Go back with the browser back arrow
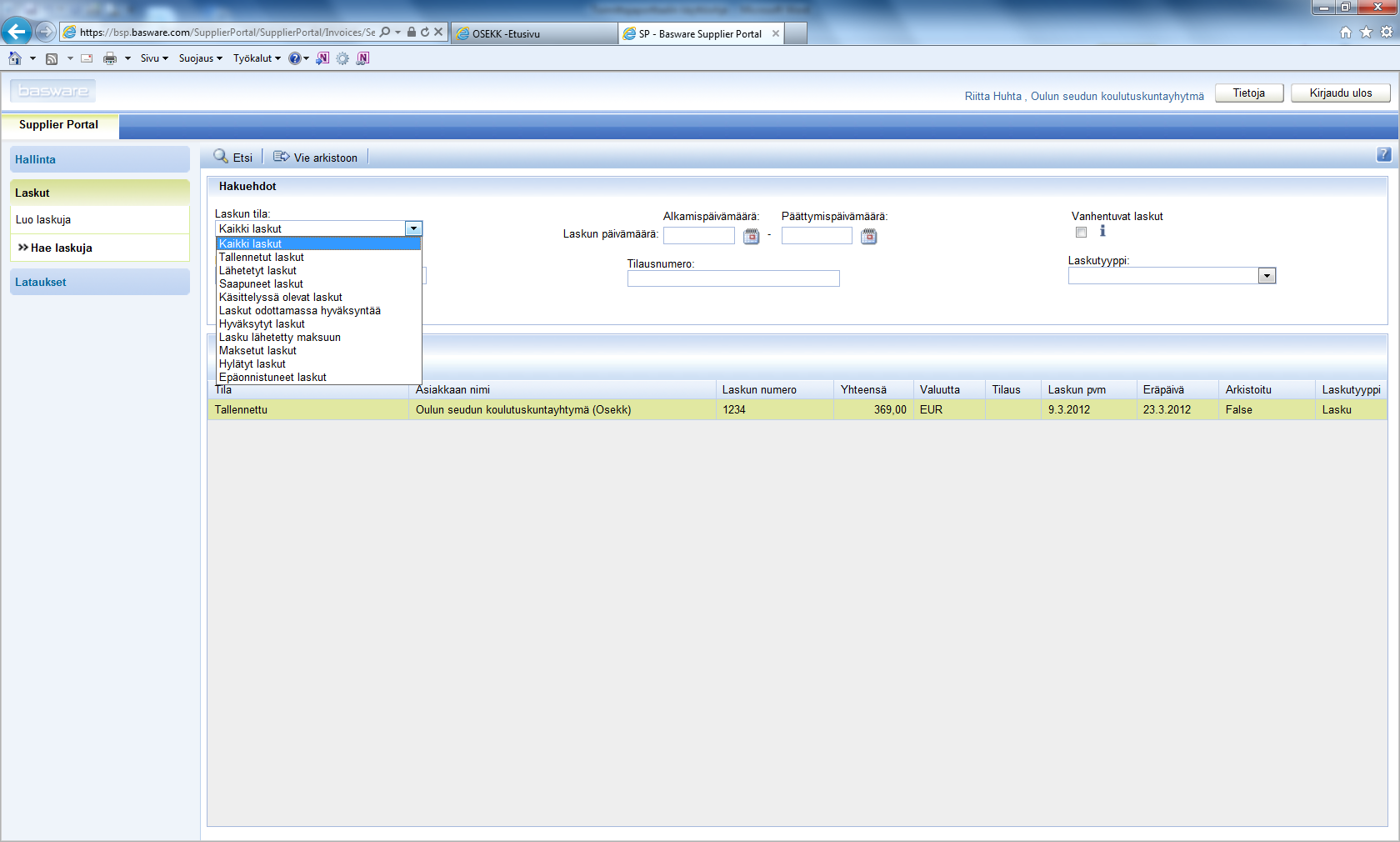 coord(17,32)
